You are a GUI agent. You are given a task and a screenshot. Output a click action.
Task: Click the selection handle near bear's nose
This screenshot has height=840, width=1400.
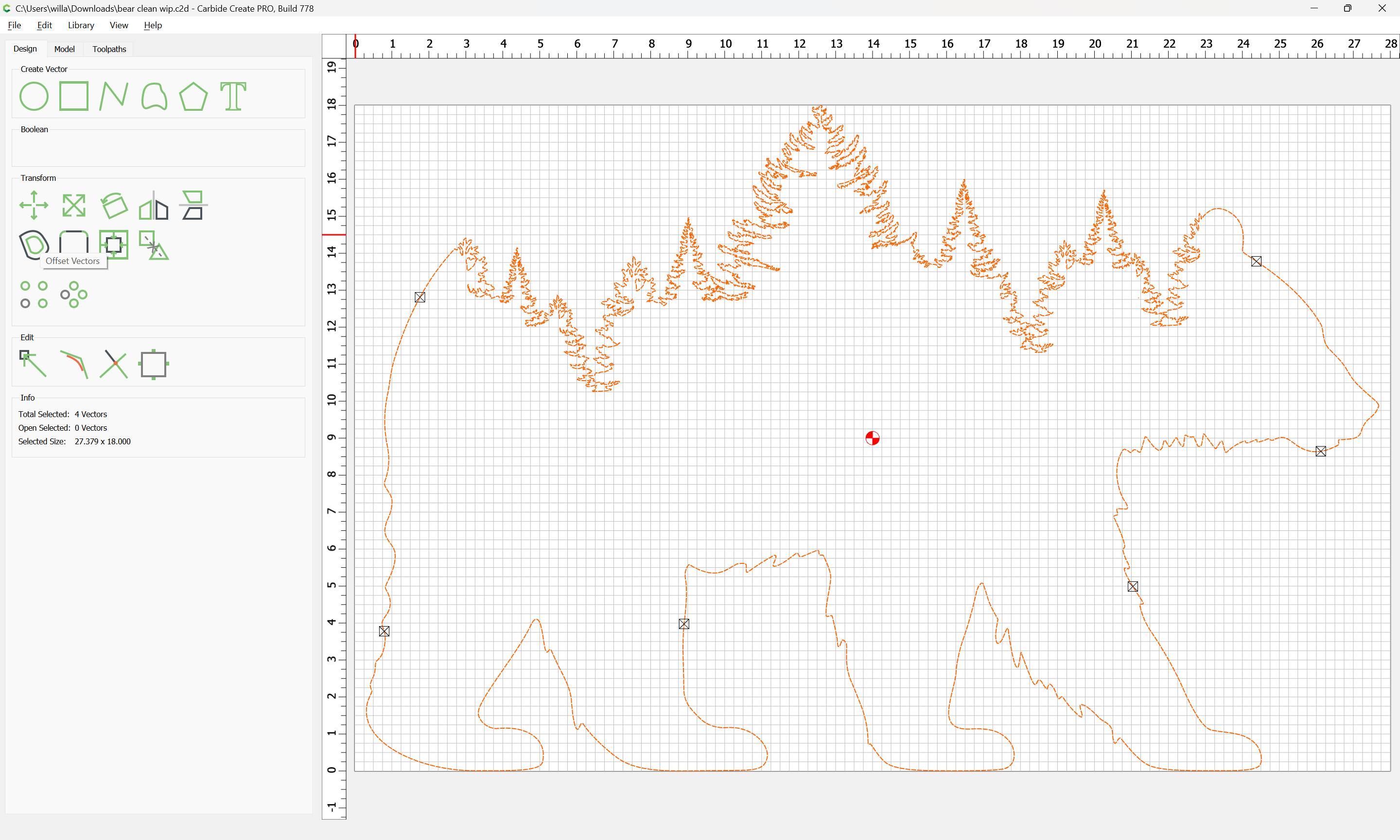[x=1321, y=451]
